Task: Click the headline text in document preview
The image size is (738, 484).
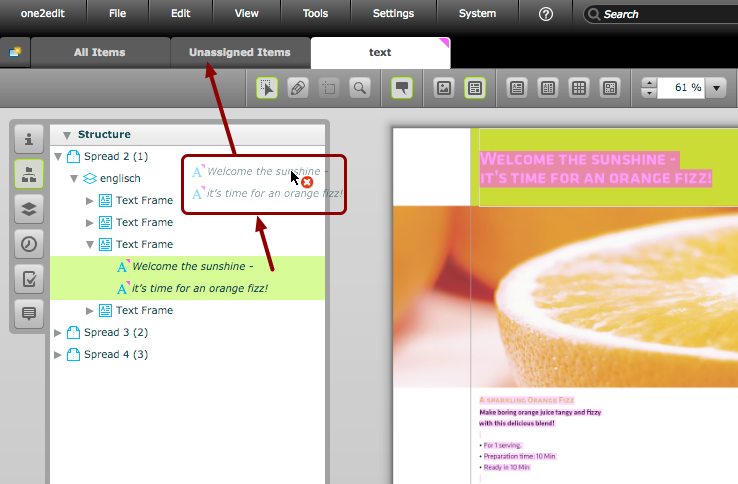Action: pyautogui.click(x=595, y=169)
